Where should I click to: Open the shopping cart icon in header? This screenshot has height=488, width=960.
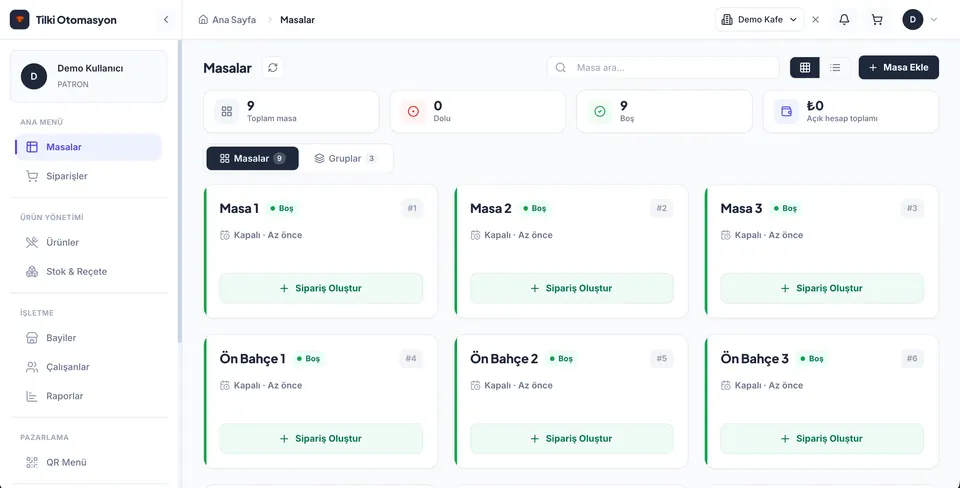tap(877, 20)
